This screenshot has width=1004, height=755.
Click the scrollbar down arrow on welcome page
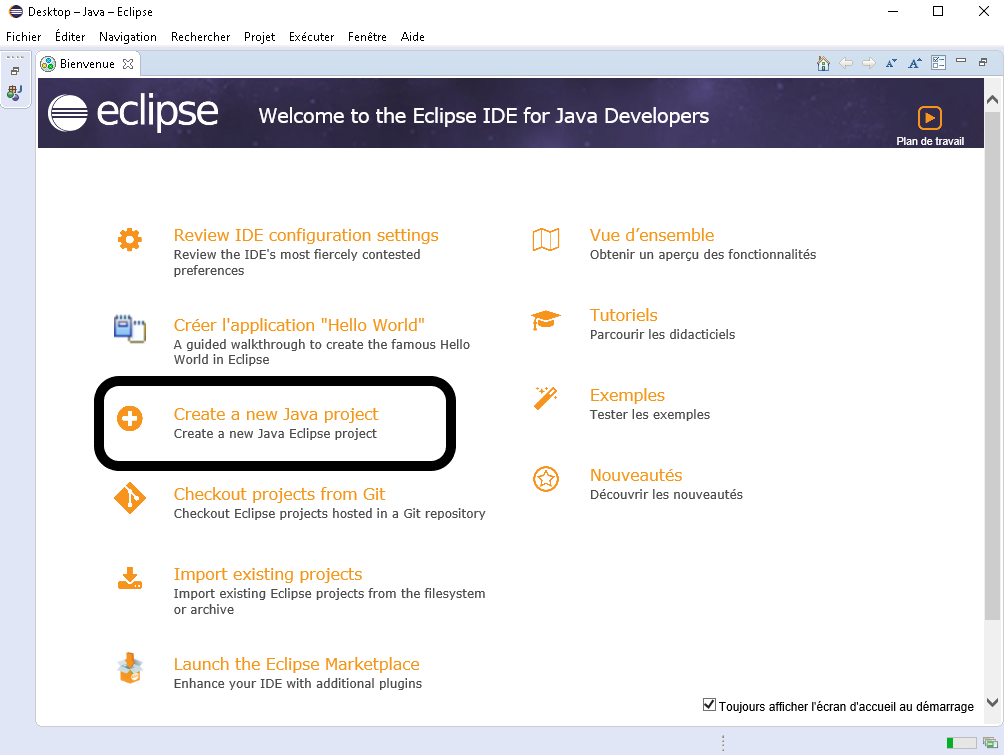tap(992, 702)
